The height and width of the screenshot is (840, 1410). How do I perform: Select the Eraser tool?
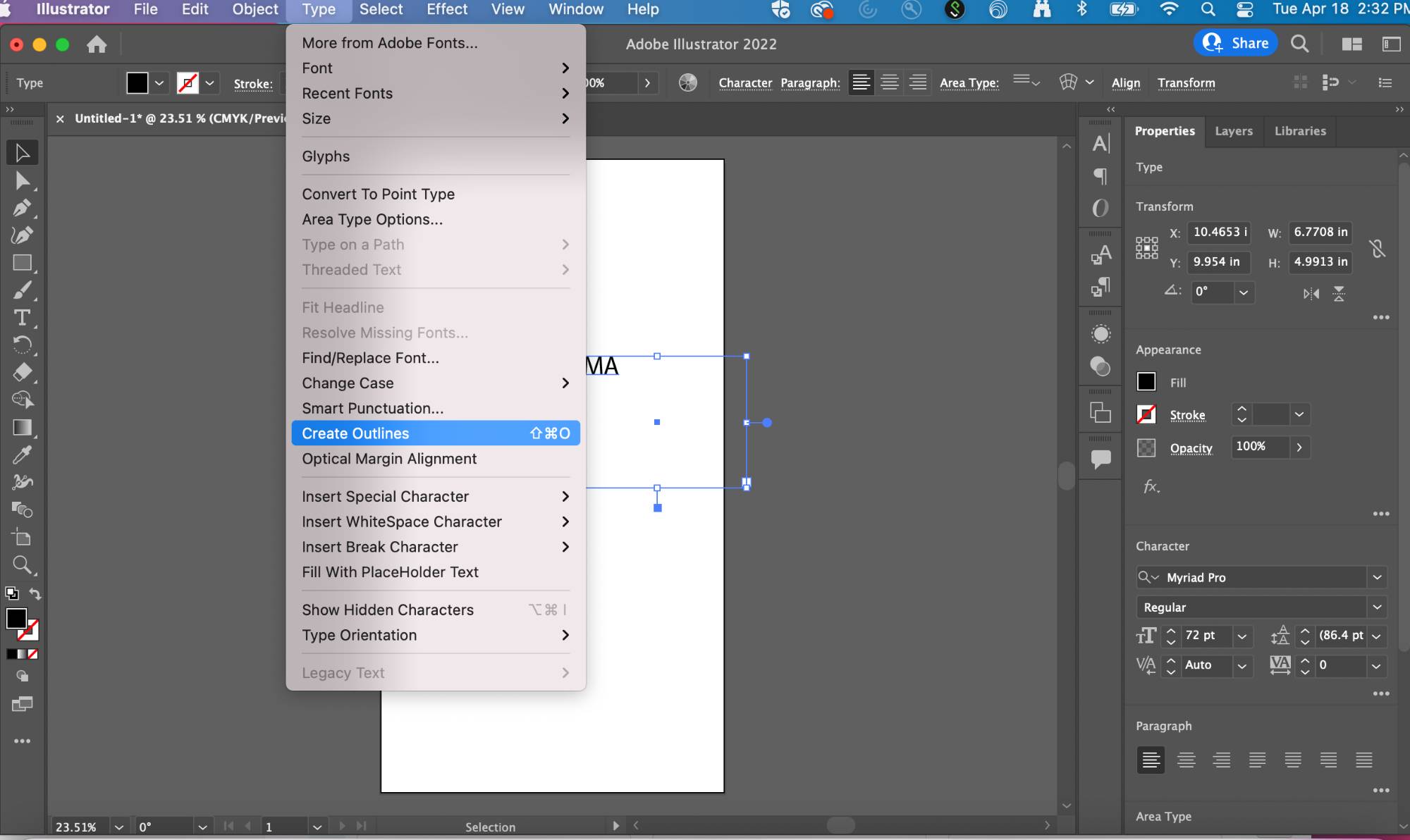click(x=22, y=372)
